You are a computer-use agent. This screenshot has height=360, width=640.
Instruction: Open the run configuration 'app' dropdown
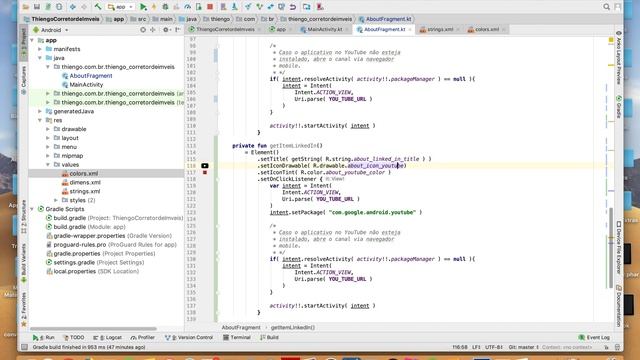[120, 7]
